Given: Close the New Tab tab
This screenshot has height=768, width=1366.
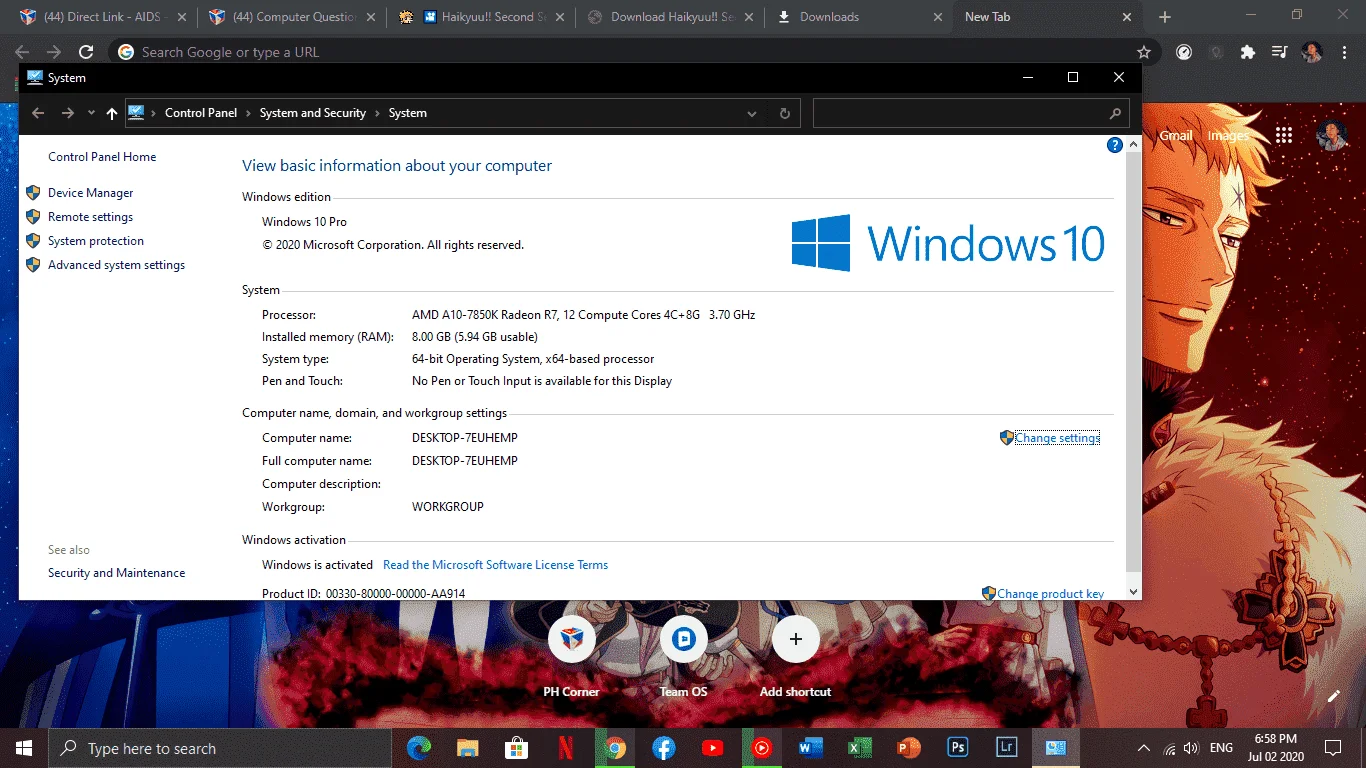Looking at the screenshot, I should 1127,17.
